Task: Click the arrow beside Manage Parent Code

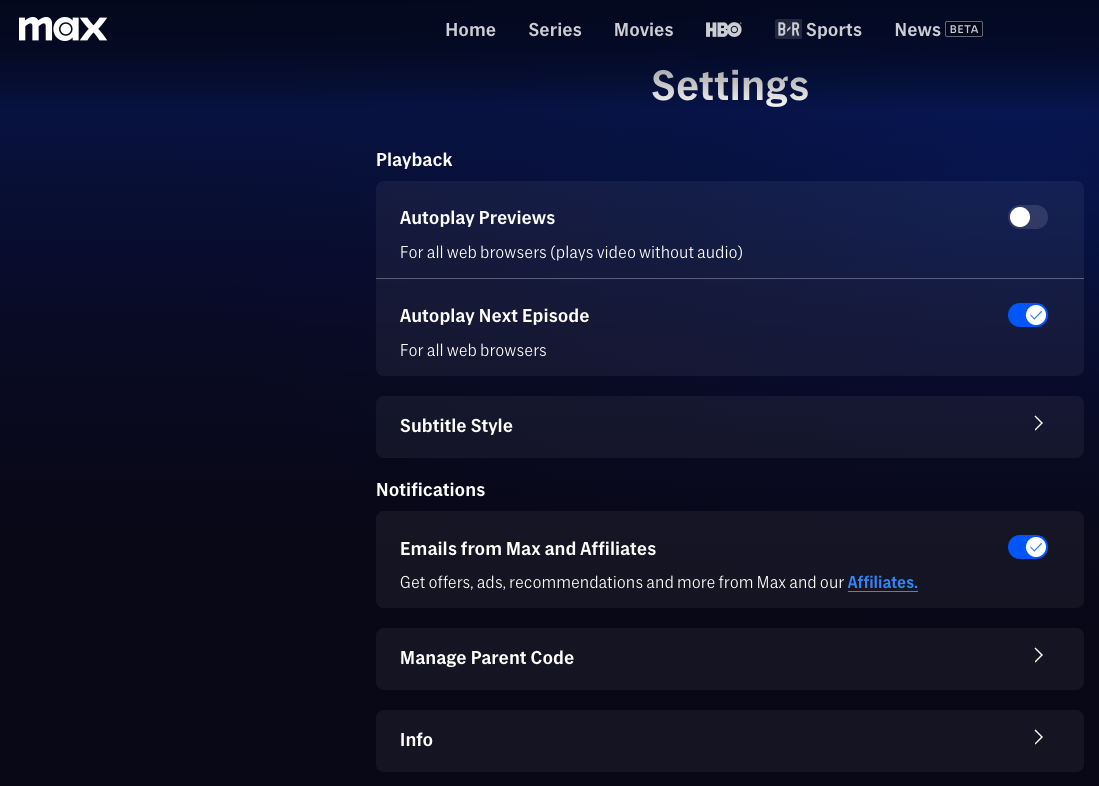Action: coord(1038,655)
